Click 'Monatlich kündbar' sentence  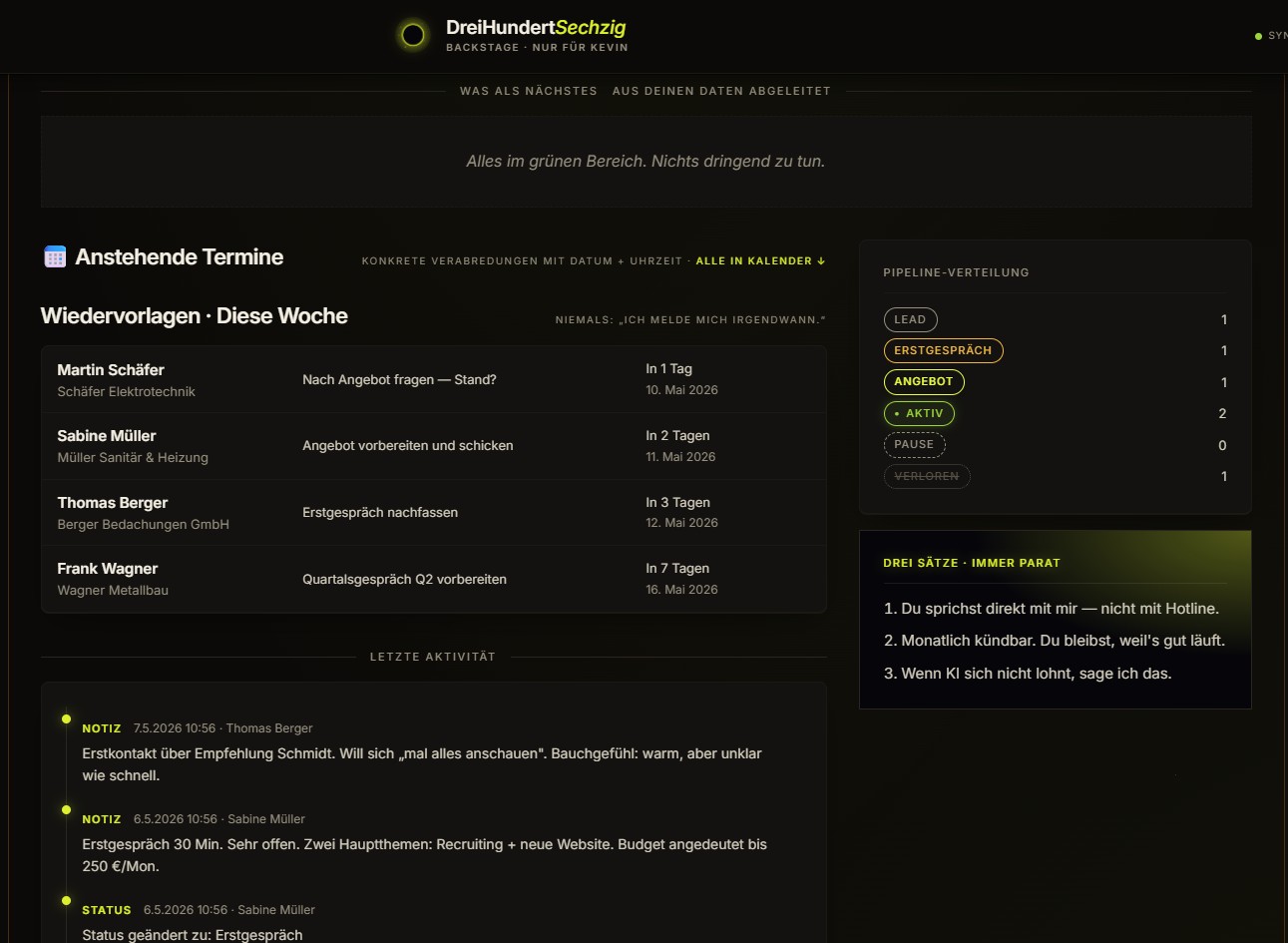pos(1055,641)
